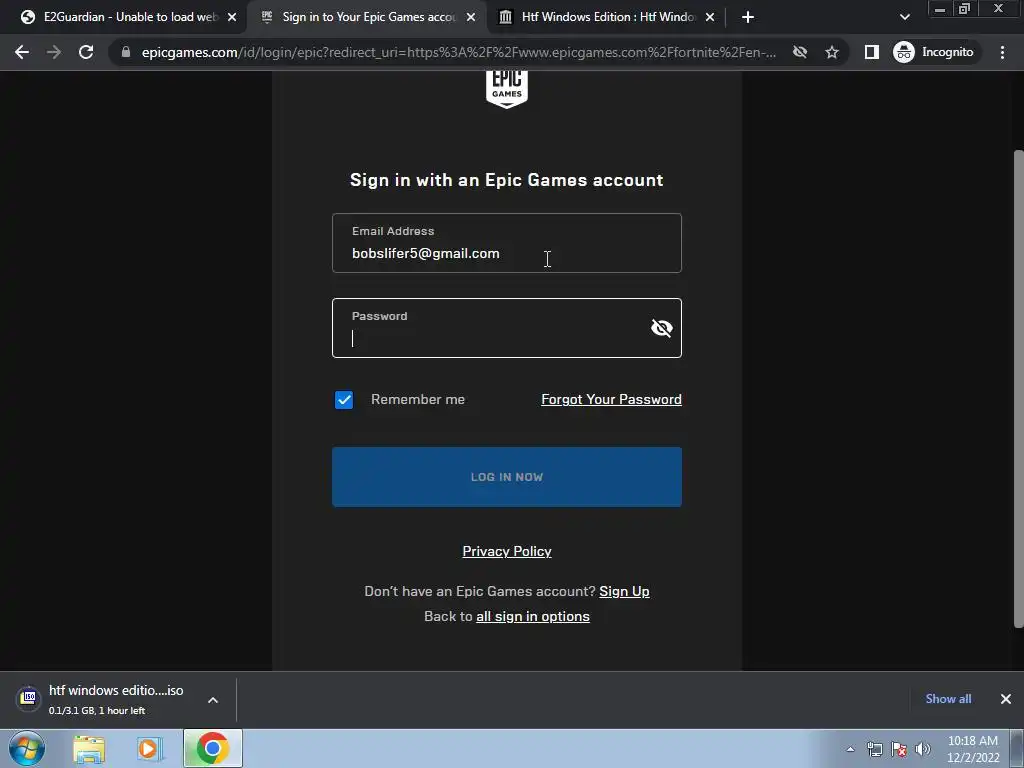This screenshot has width=1024, height=768.
Task: Click Show all downloads
Action: coord(948,699)
